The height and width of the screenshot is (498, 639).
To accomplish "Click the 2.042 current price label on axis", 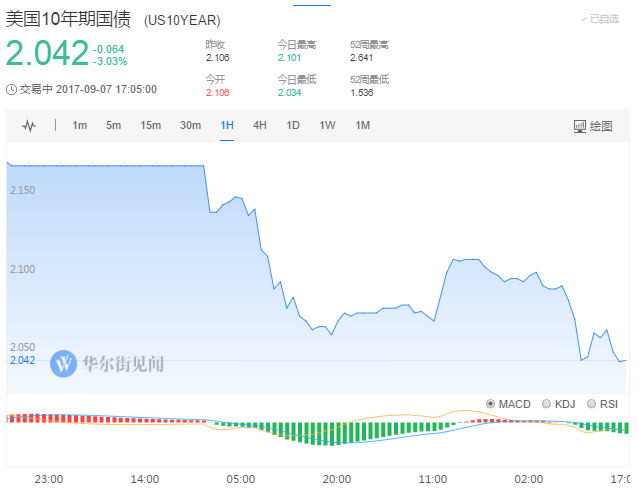I will pos(20,360).
